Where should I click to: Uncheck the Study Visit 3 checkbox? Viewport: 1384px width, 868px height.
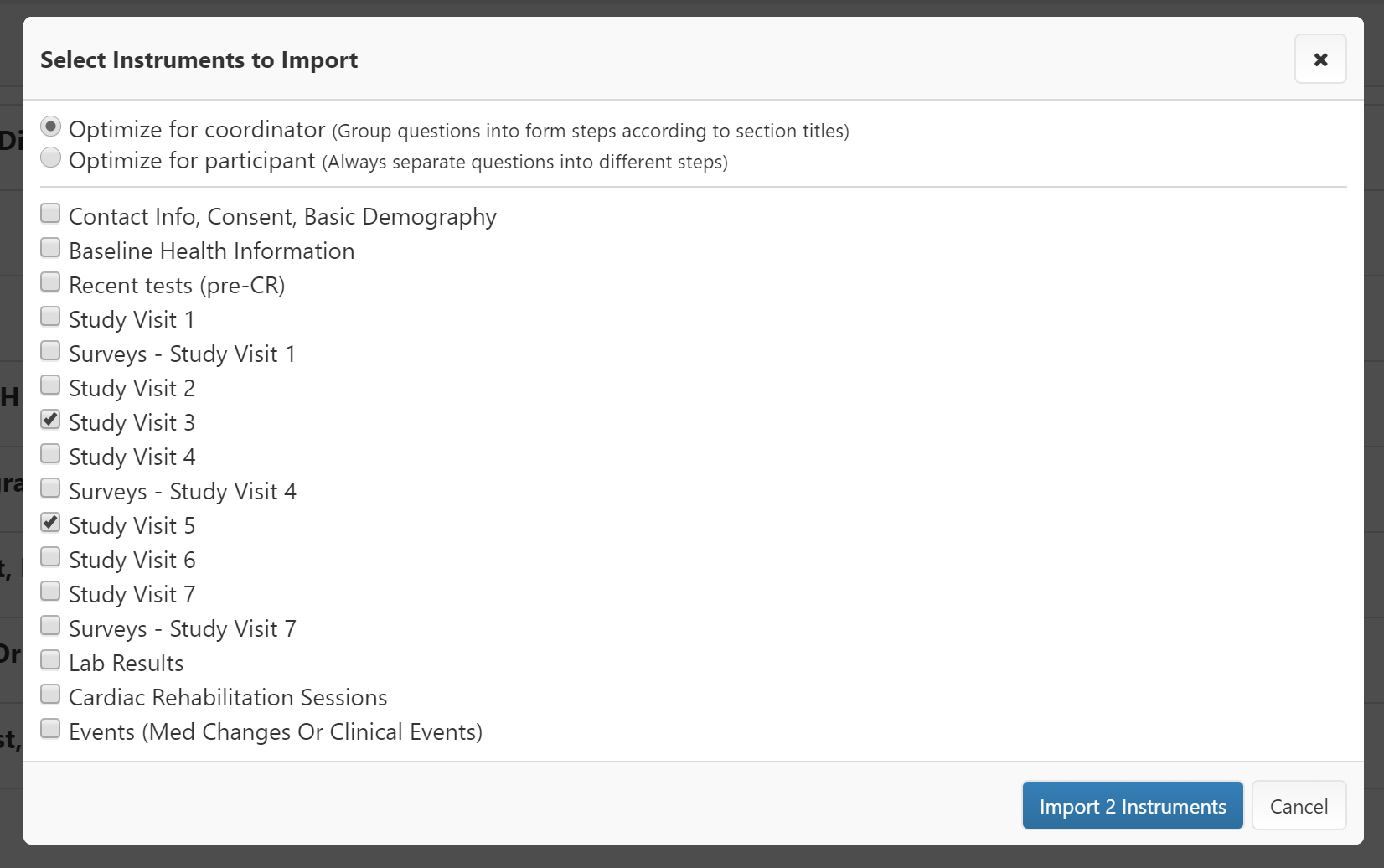pos(51,420)
